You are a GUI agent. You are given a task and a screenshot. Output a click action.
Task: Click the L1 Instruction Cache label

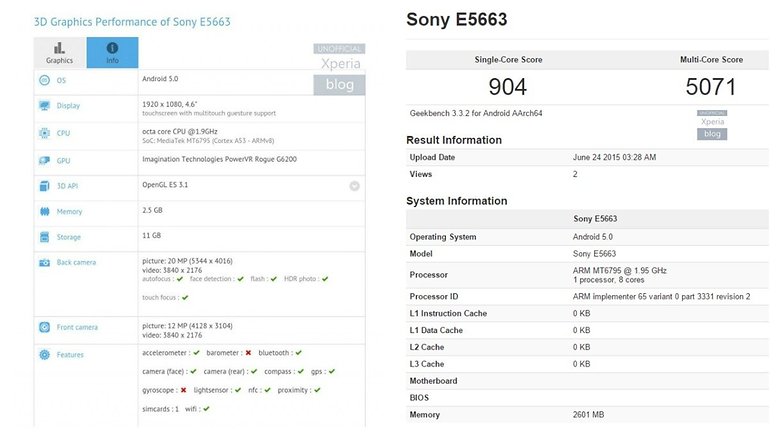click(x=448, y=313)
